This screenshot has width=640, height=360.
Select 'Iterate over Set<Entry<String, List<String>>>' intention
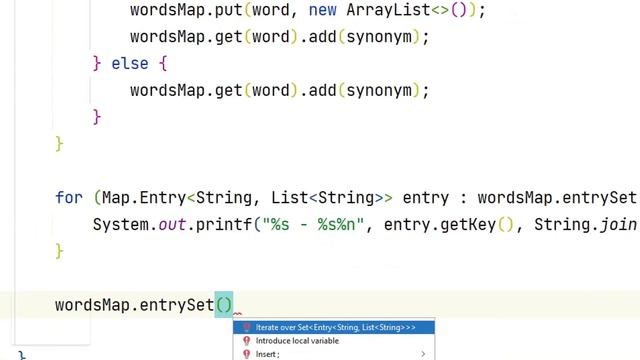point(334,327)
